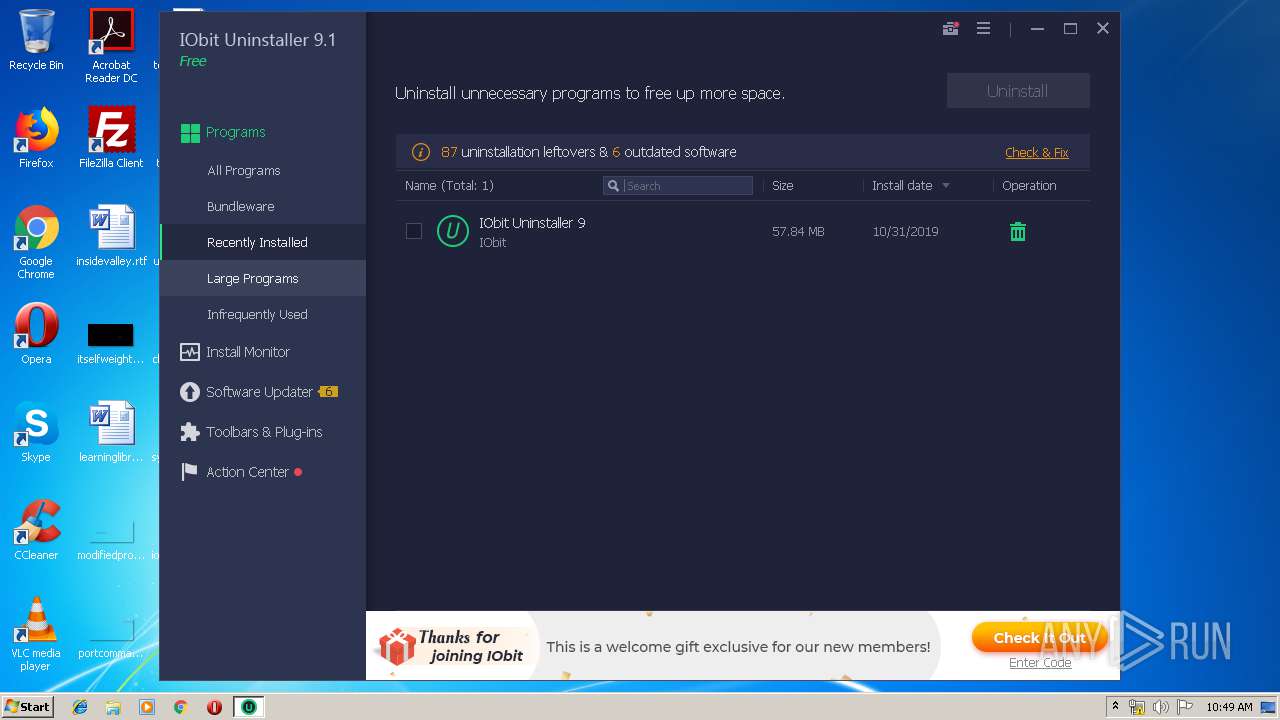Open the hamburger options menu

coord(983,29)
